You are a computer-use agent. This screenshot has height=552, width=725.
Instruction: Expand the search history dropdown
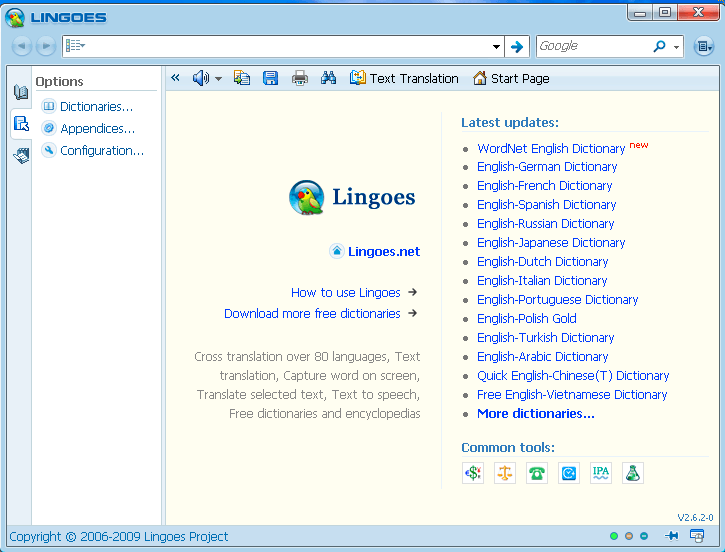(496, 47)
